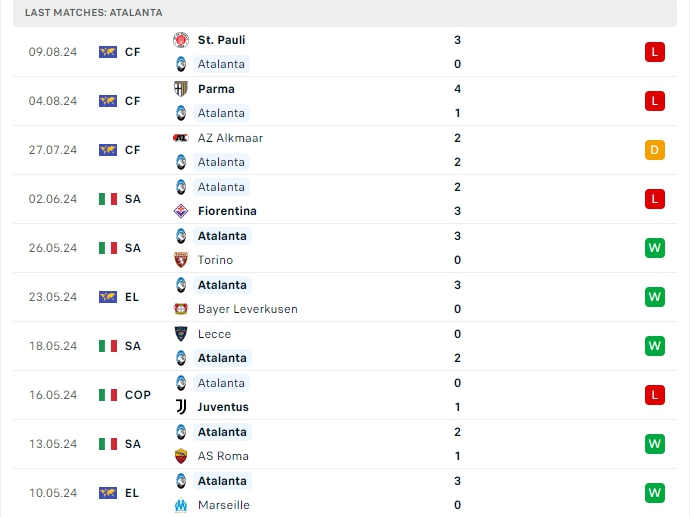This screenshot has height=517, width=690.
Task: Click the Italy flag for 02.06.24 match
Action: coord(108,199)
